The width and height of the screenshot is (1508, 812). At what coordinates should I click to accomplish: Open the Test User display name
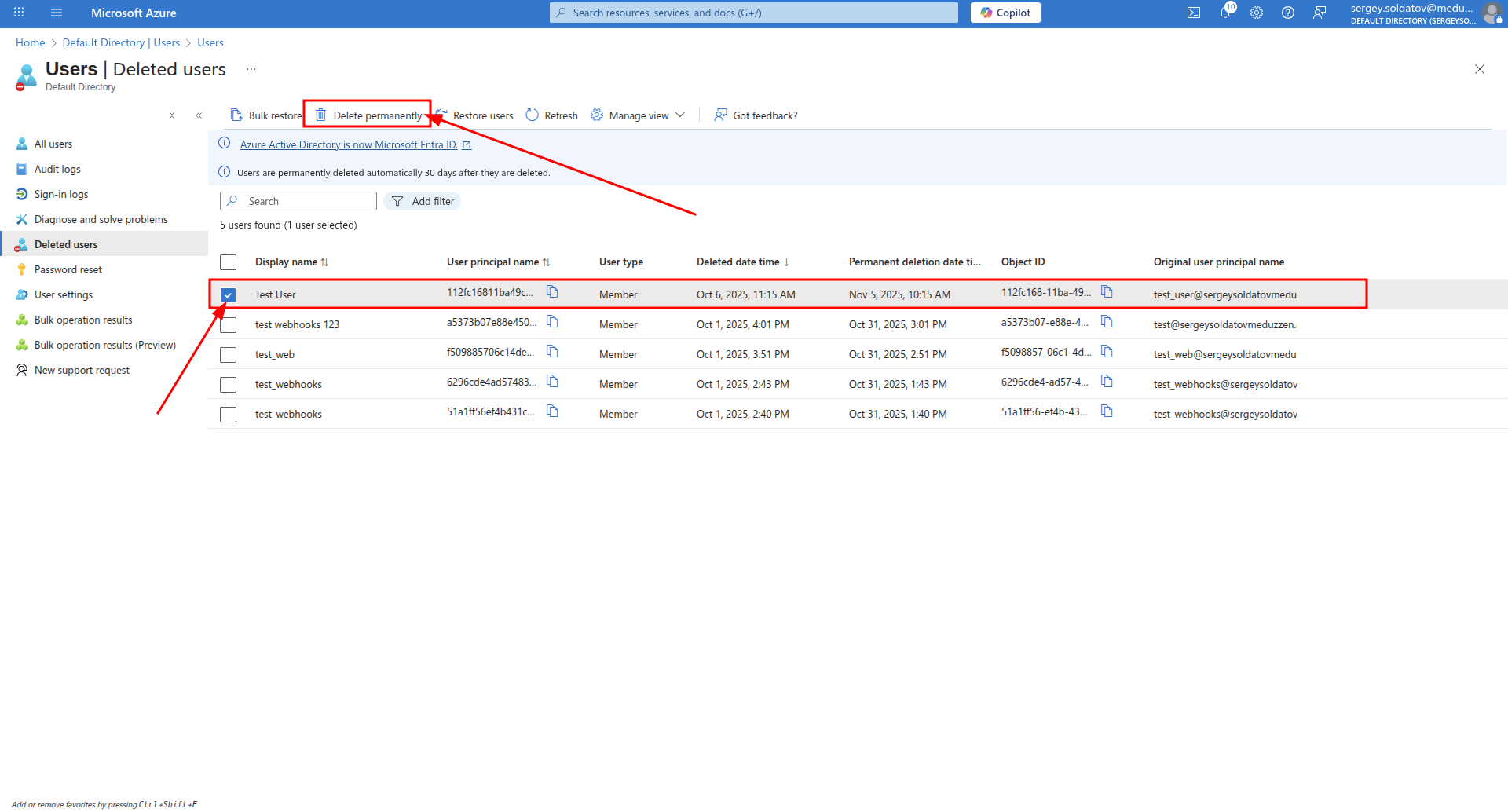(276, 295)
